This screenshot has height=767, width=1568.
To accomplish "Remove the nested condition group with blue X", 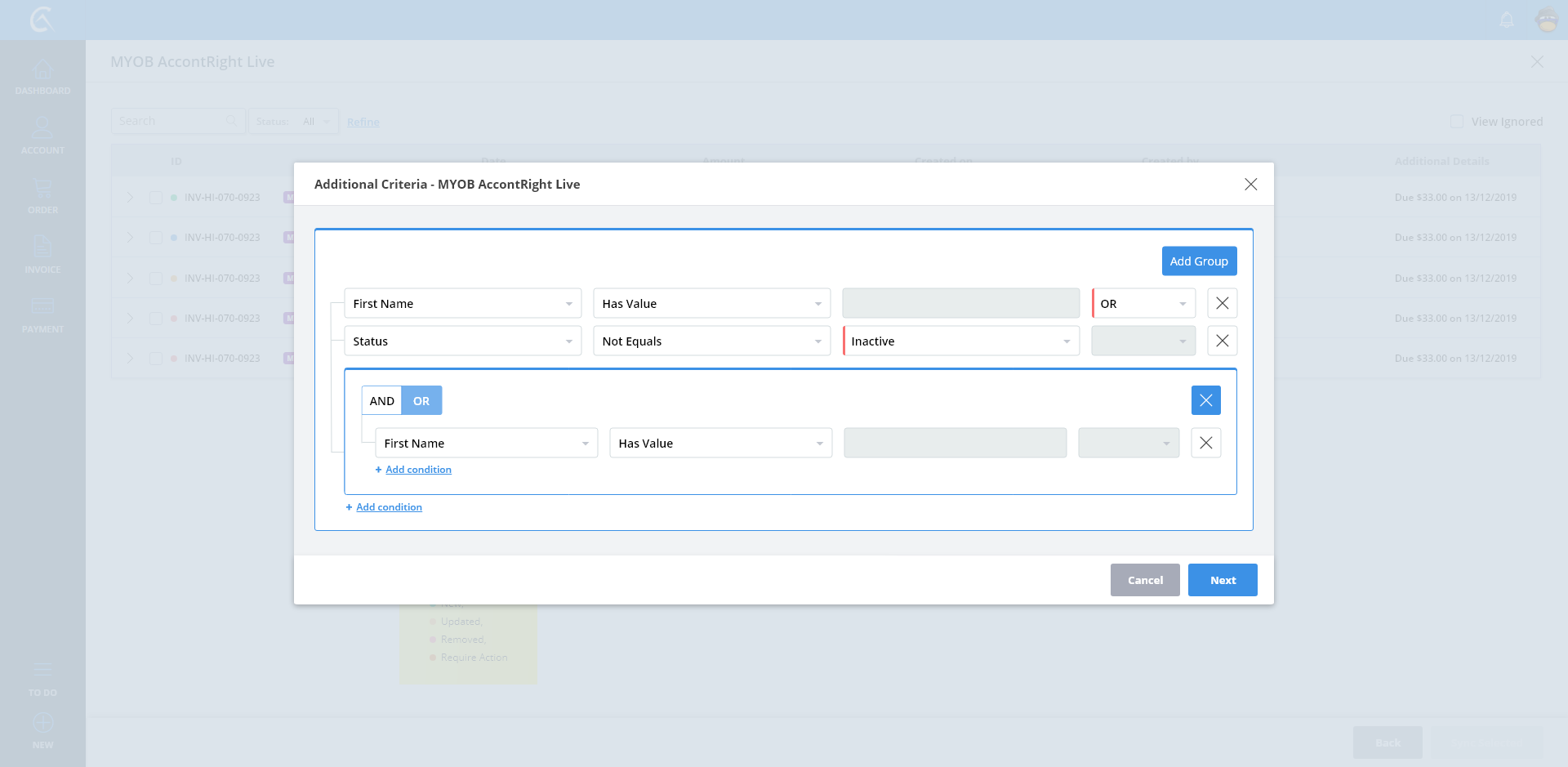I will 1205,400.
